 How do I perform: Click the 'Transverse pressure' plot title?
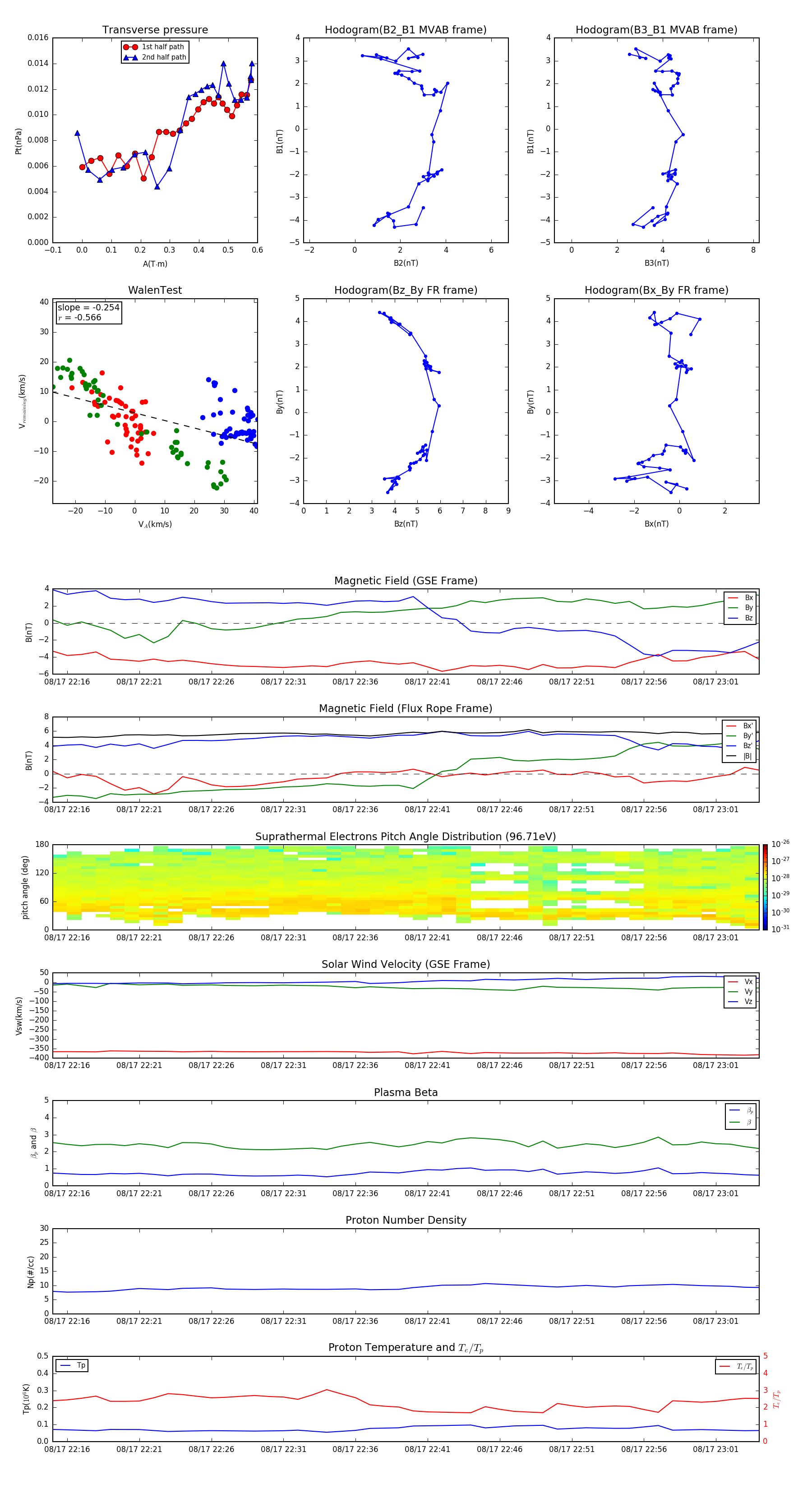[155, 30]
